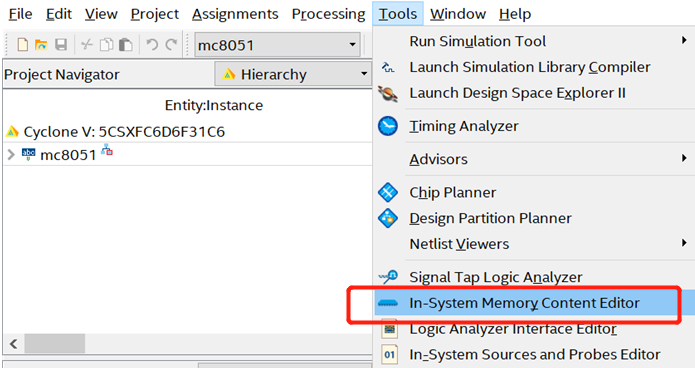Image resolution: width=695 pixels, height=368 pixels.
Task: Click the New File toolbar icon
Action: pos(23,45)
